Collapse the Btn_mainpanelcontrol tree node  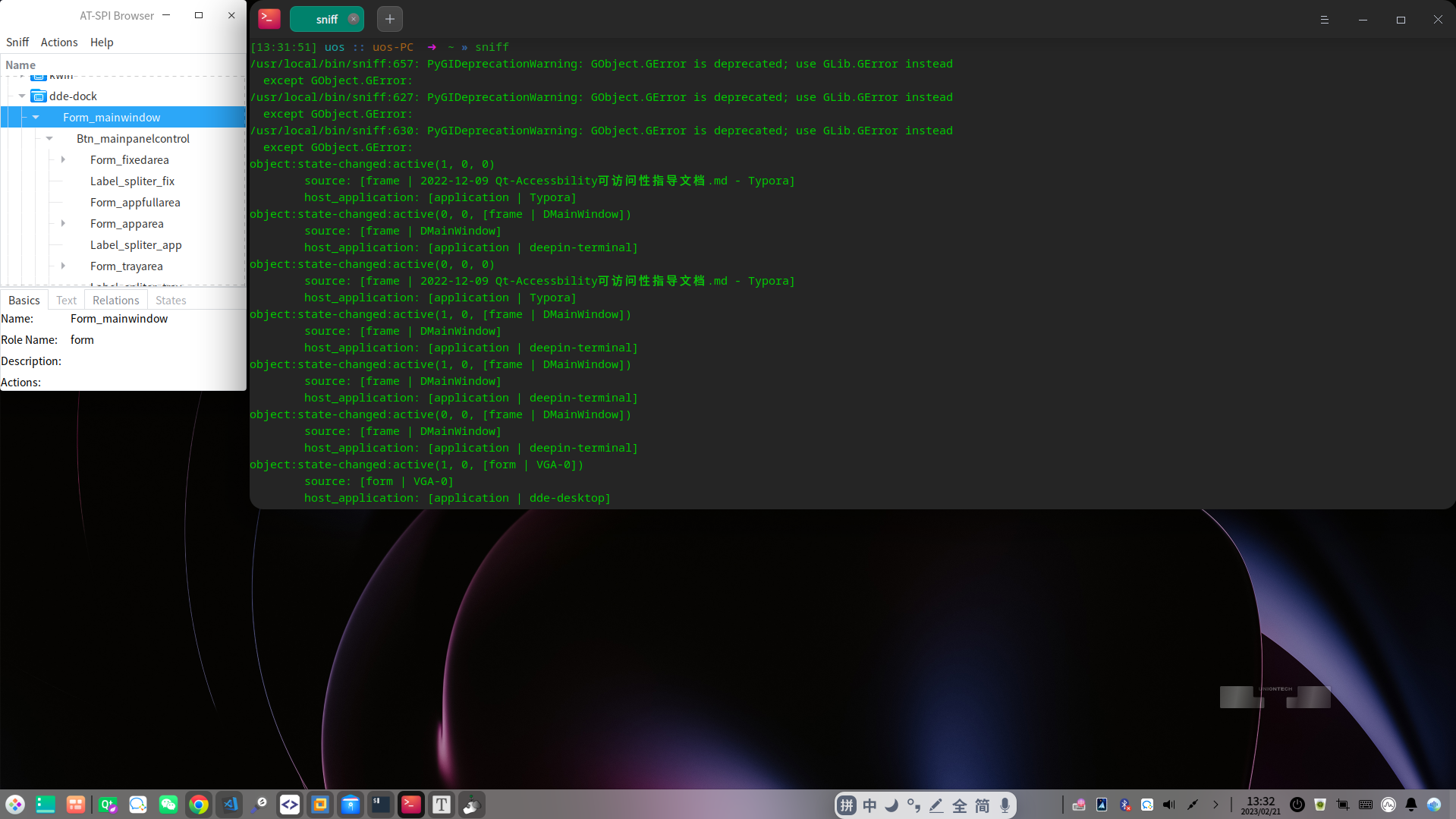49,139
